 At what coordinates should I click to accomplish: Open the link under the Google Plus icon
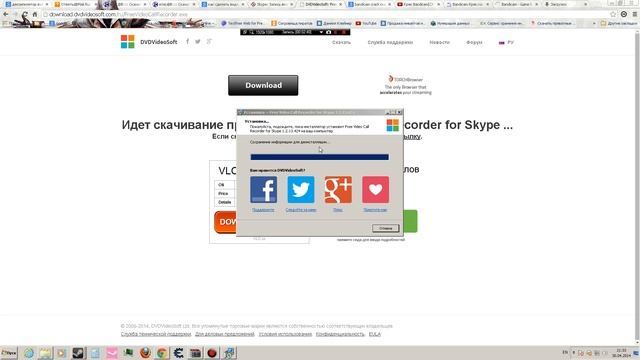(338, 210)
